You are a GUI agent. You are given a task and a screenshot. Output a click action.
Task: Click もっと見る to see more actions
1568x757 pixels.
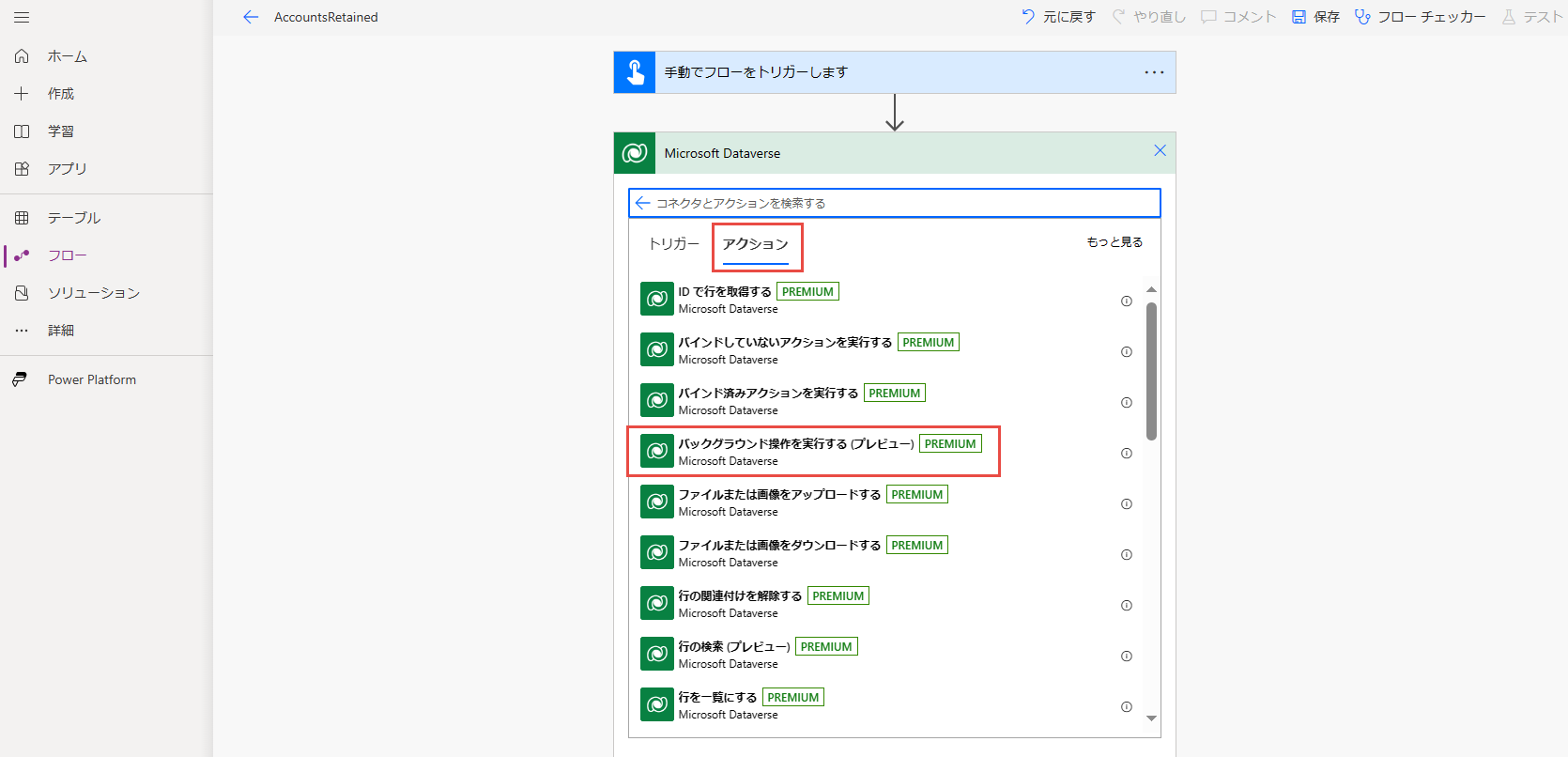[x=1115, y=242]
